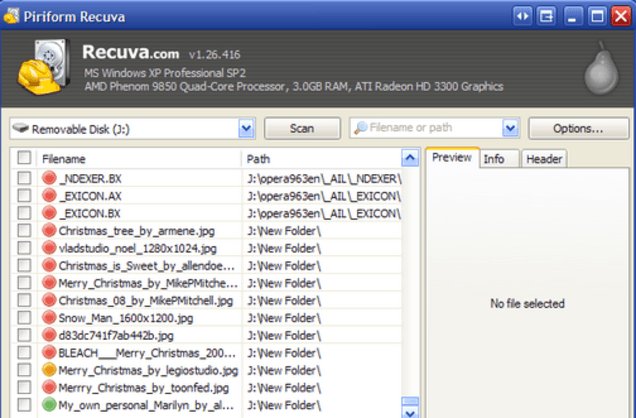Select Christmas_is_Sweet_by_allendoe filename text
The image size is (636, 418).
[146, 266]
